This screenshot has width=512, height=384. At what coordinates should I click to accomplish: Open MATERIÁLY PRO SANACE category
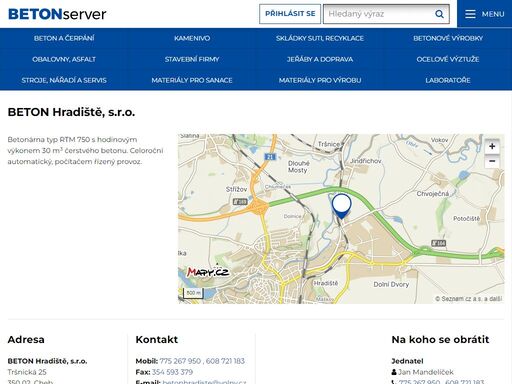pyautogui.click(x=192, y=80)
